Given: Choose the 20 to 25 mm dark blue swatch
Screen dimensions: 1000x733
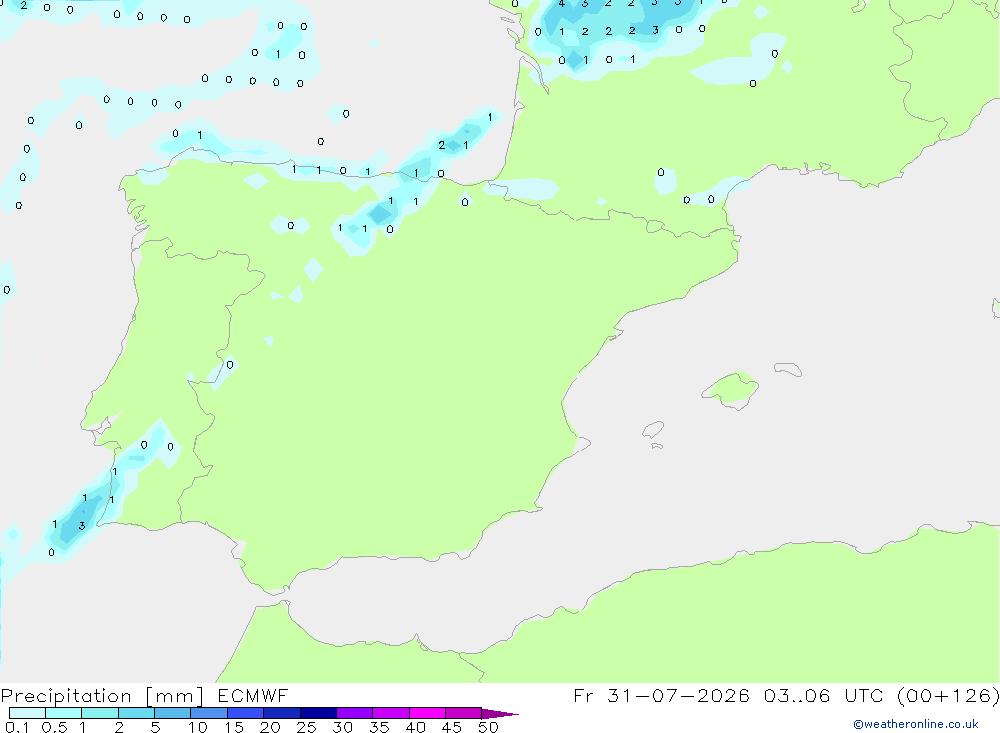Looking at the screenshot, I should point(282,713).
